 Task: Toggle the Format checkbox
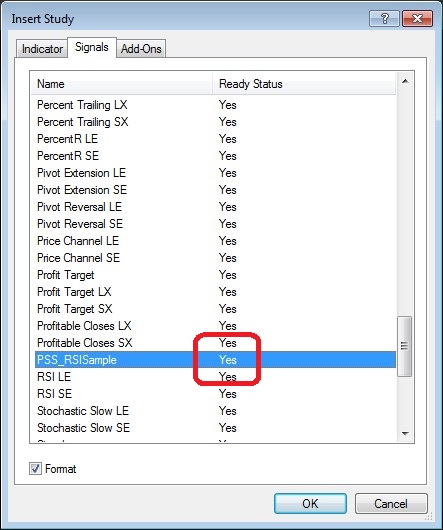[35, 469]
